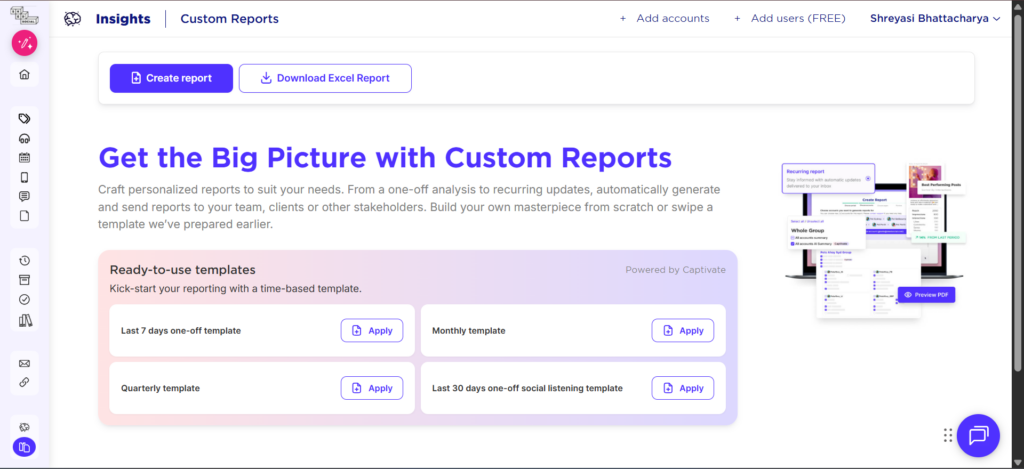Screen dimensions: 1024x469
Task: Click the Add accounts link
Action: [664, 19]
